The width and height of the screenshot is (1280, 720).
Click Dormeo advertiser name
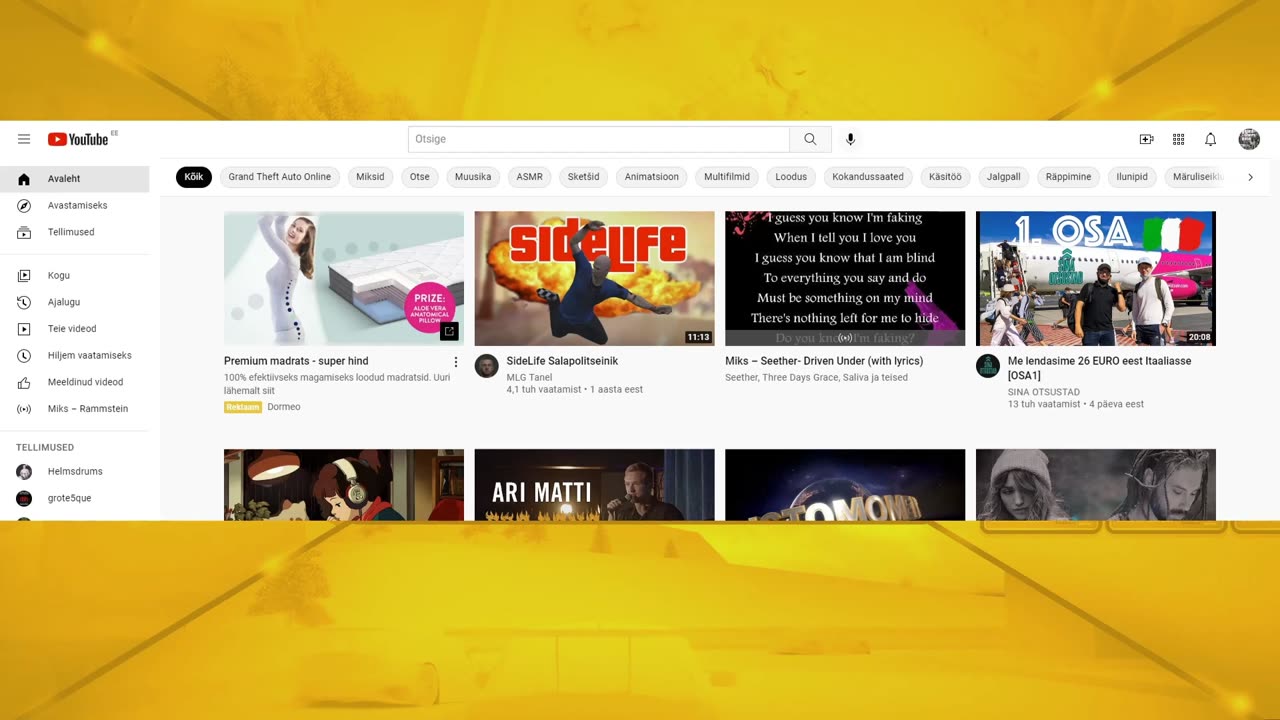pos(284,407)
